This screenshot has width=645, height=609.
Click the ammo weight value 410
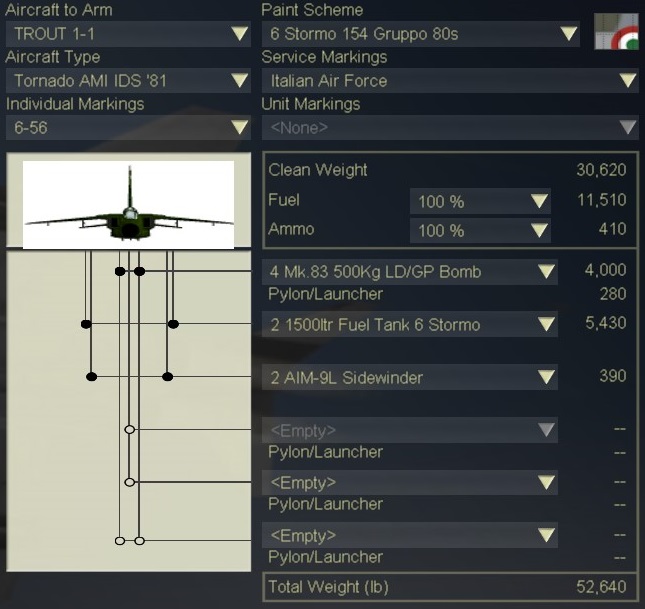613,229
